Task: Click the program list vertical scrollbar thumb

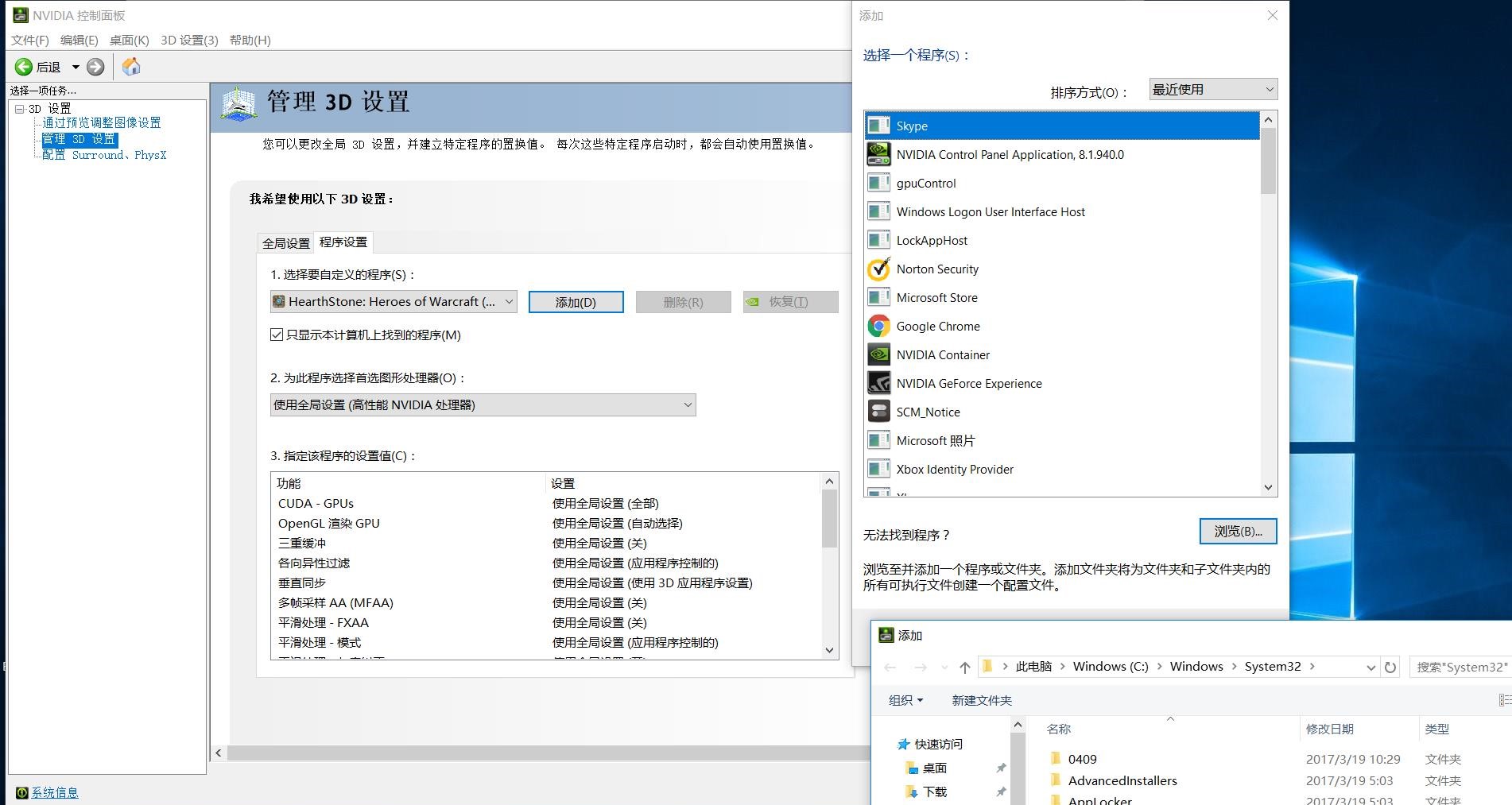Action: coord(1268,161)
